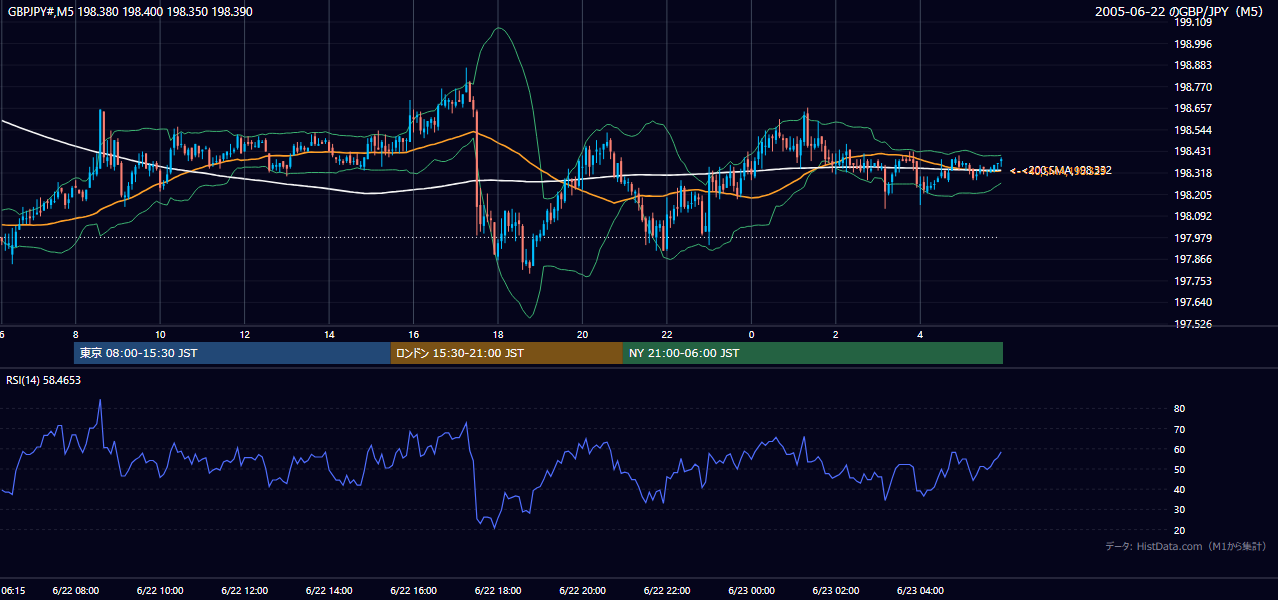This screenshot has width=1278, height=600.
Task: Click the 198.092 price axis label
Action: tap(1192, 216)
